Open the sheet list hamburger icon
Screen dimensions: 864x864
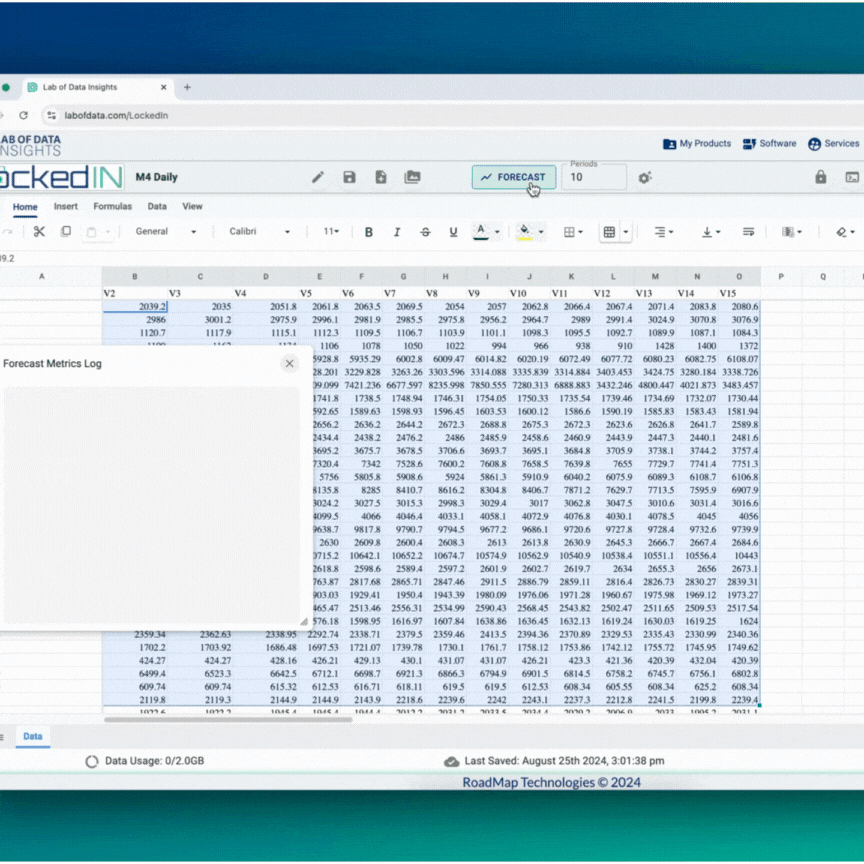click(2, 737)
